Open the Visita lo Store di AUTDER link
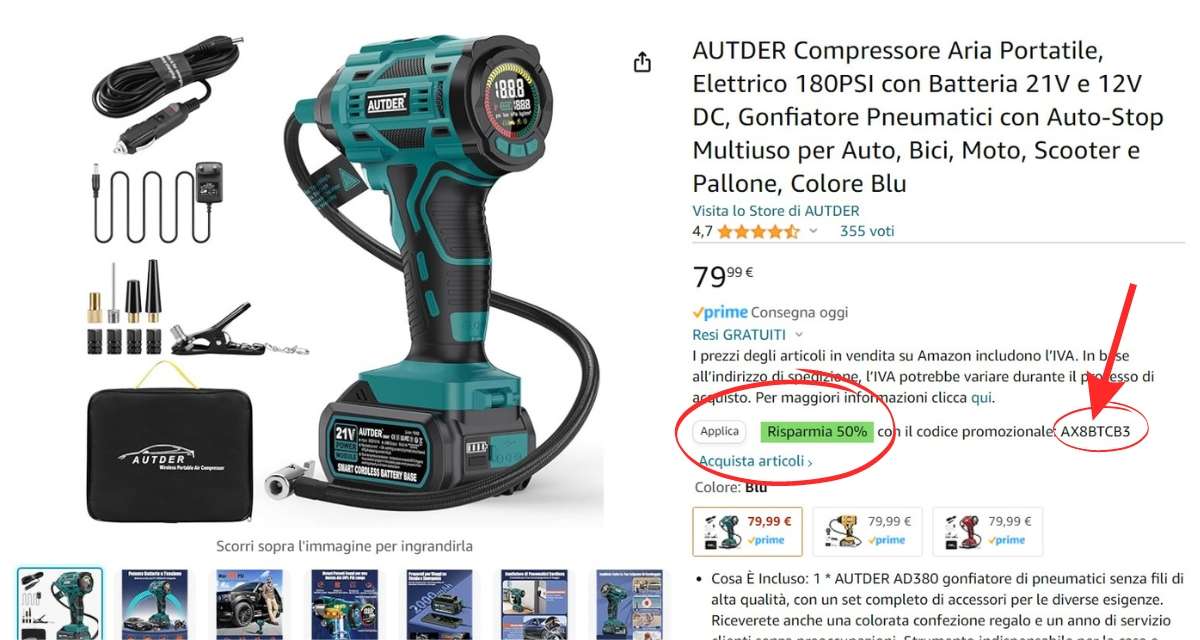The width and height of the screenshot is (1200, 640). 775,211
